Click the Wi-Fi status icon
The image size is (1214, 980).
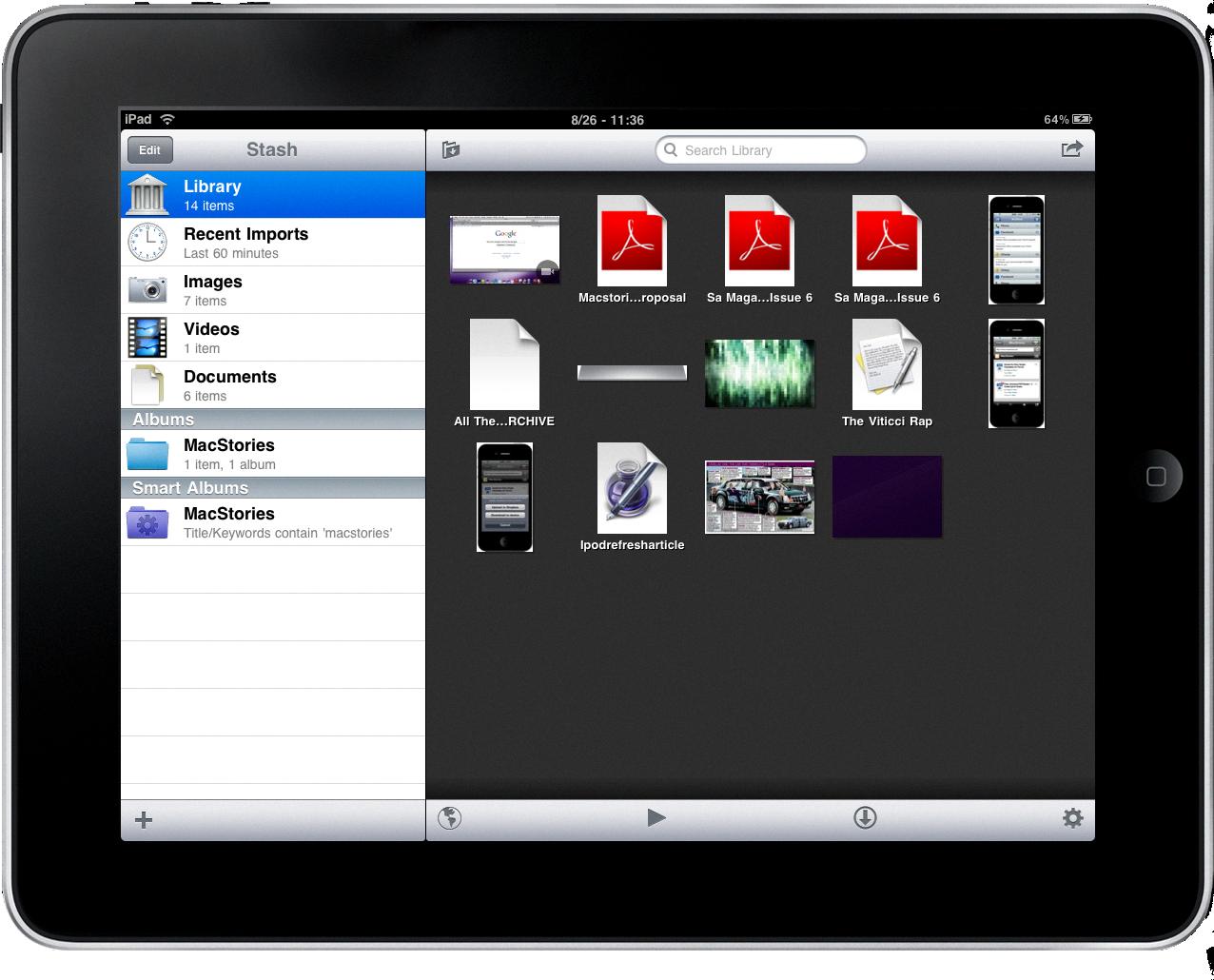[167, 119]
